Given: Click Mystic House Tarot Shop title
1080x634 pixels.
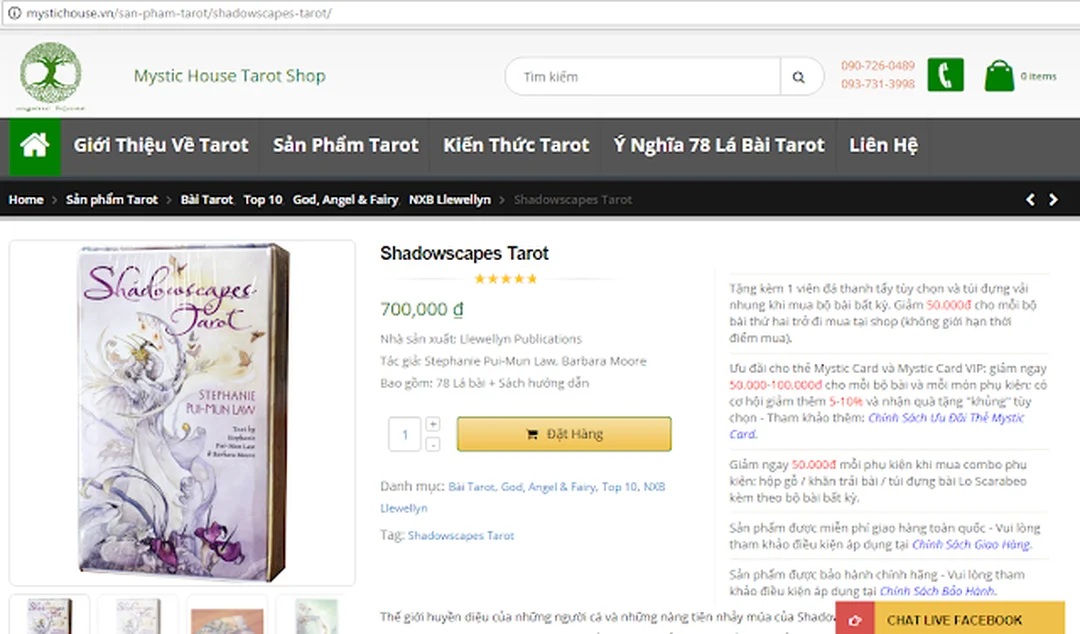Looking at the screenshot, I should point(229,76).
